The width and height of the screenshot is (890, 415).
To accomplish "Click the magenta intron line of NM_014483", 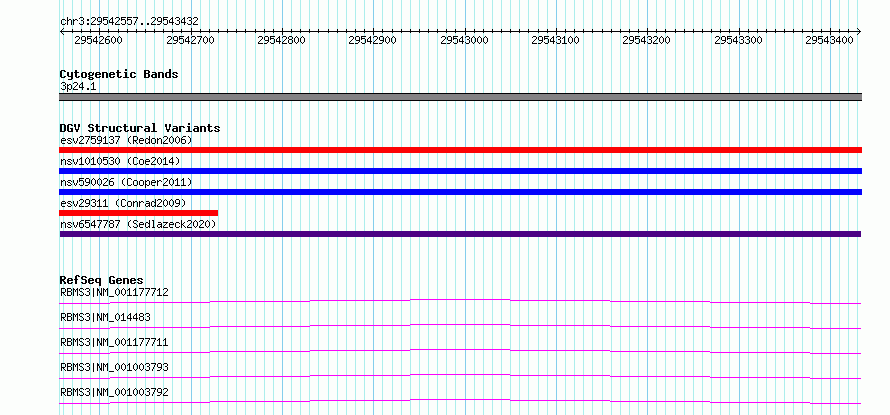I will click(460, 326).
